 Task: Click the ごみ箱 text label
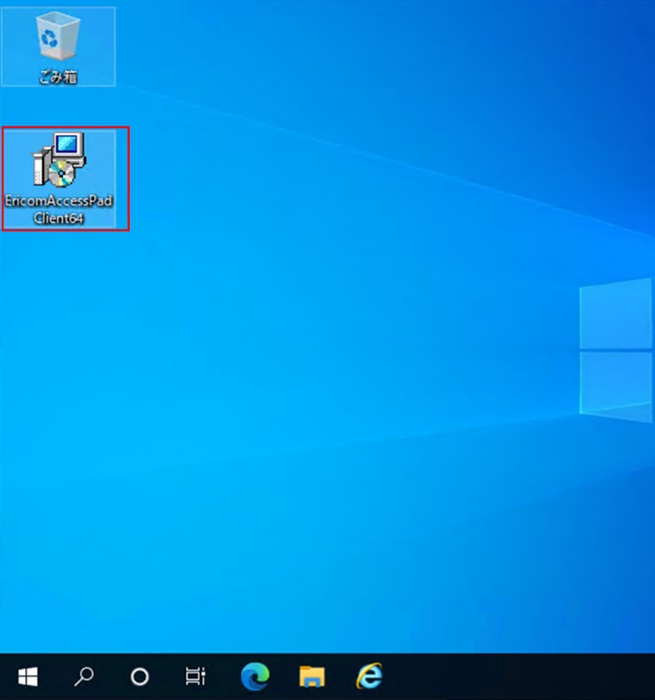point(58,77)
